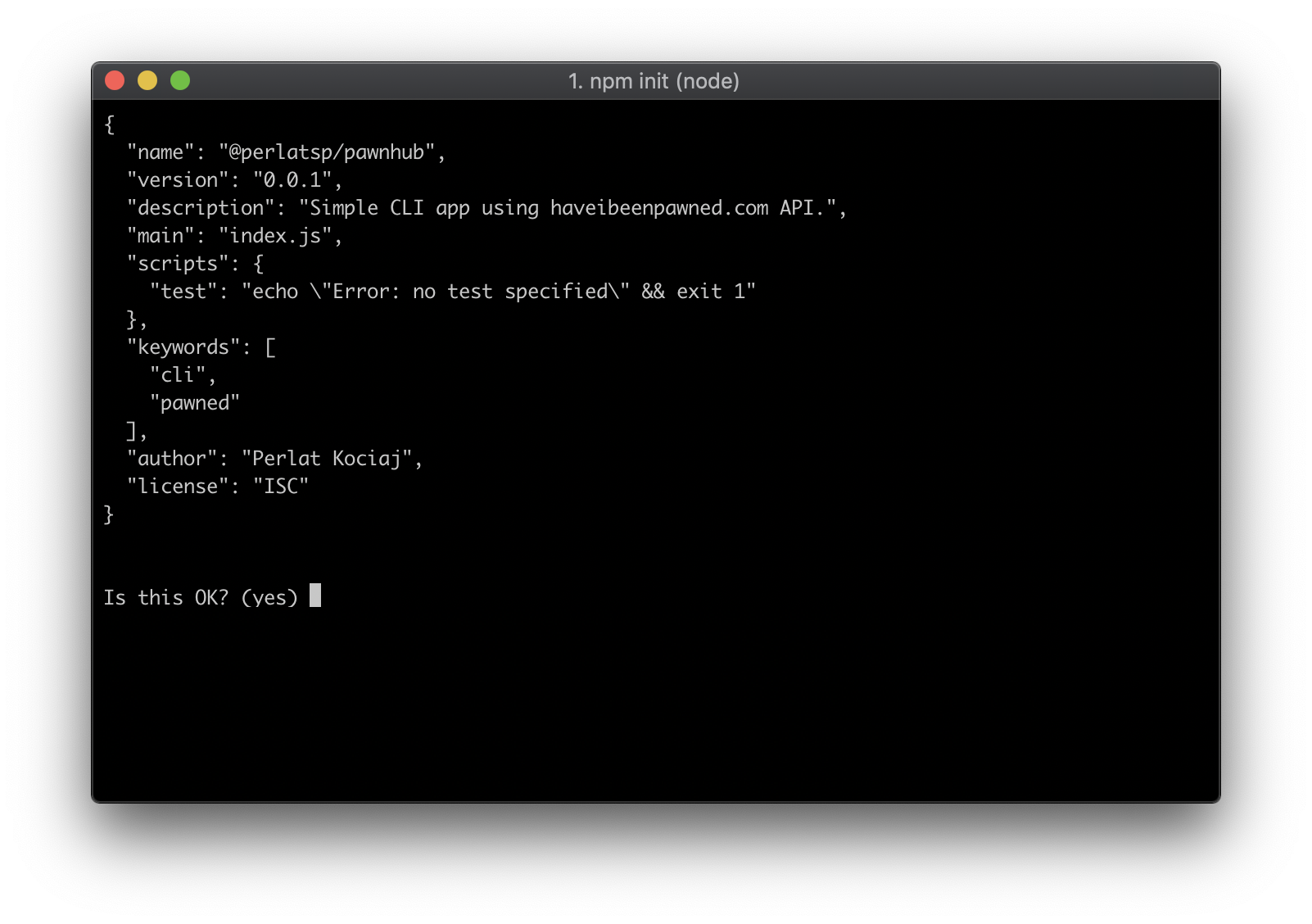The height and width of the screenshot is (924, 1312).
Task: Click the "author": "Perlat Kociaj" line
Action: point(274,459)
